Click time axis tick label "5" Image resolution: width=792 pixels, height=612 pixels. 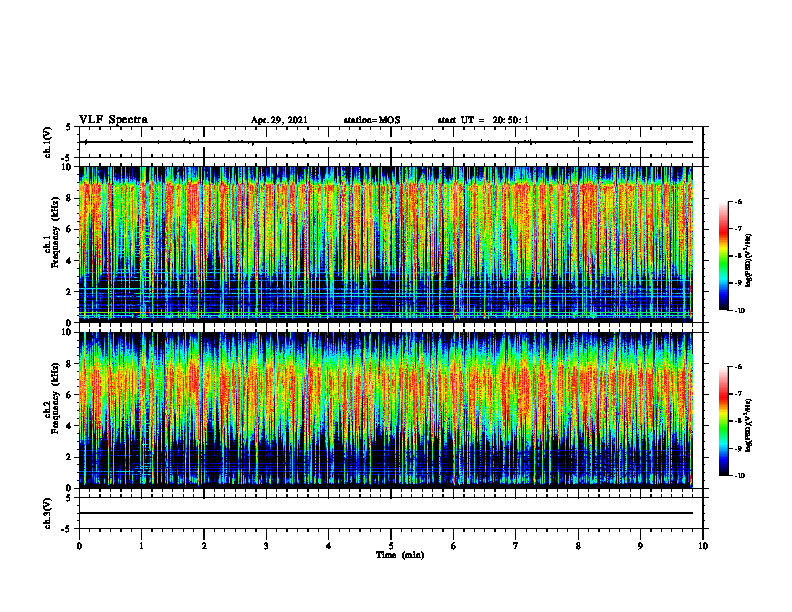391,546
